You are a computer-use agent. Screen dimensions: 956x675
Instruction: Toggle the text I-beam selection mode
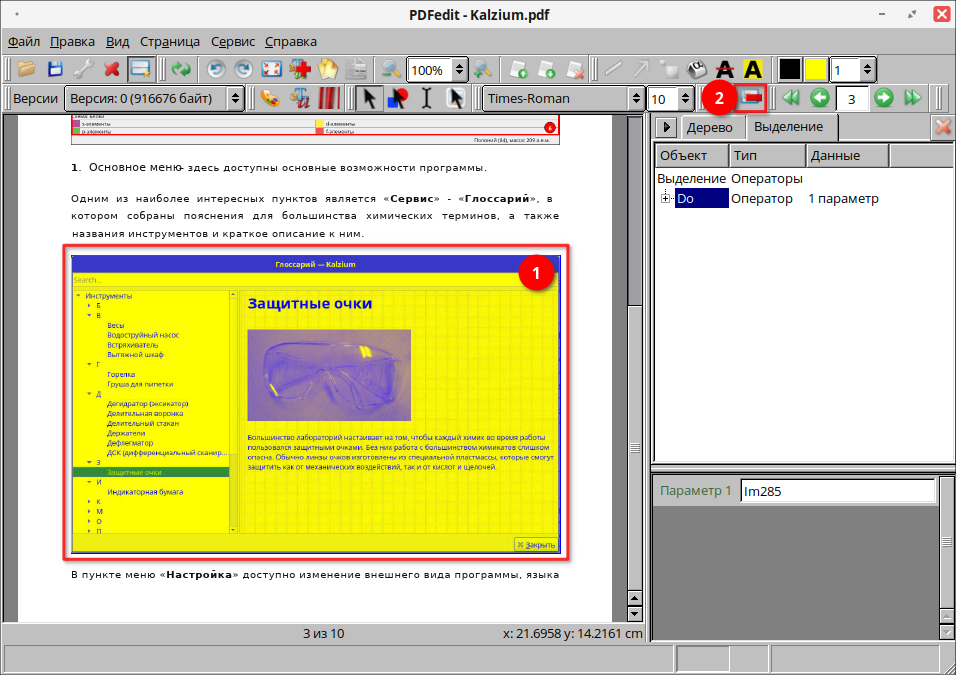427,98
